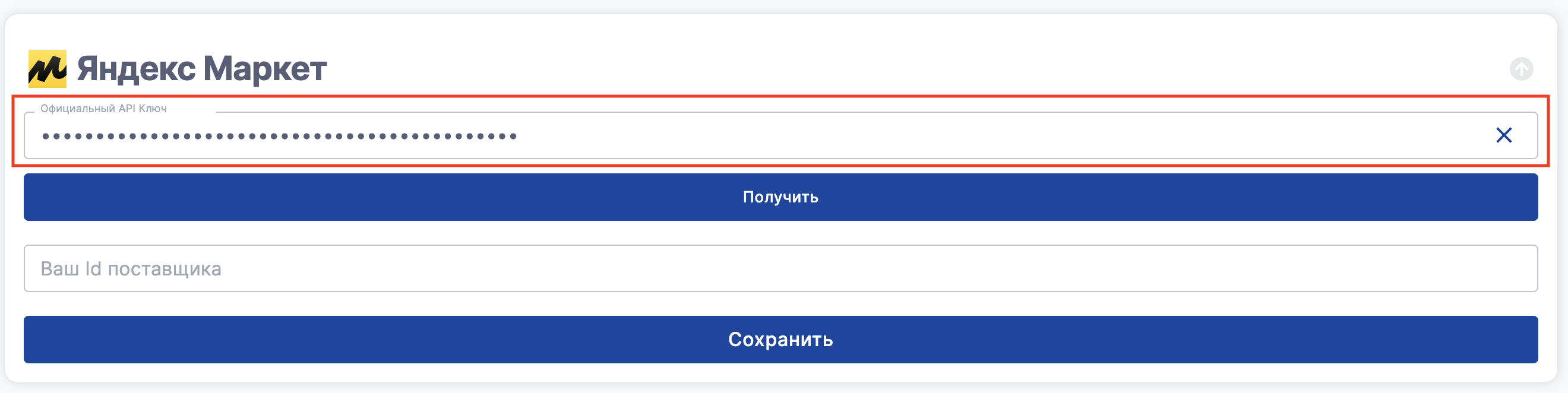Click the Яндекс Маркет heading text
Image resolution: width=1568 pixels, height=393 pixels.
click(x=201, y=69)
